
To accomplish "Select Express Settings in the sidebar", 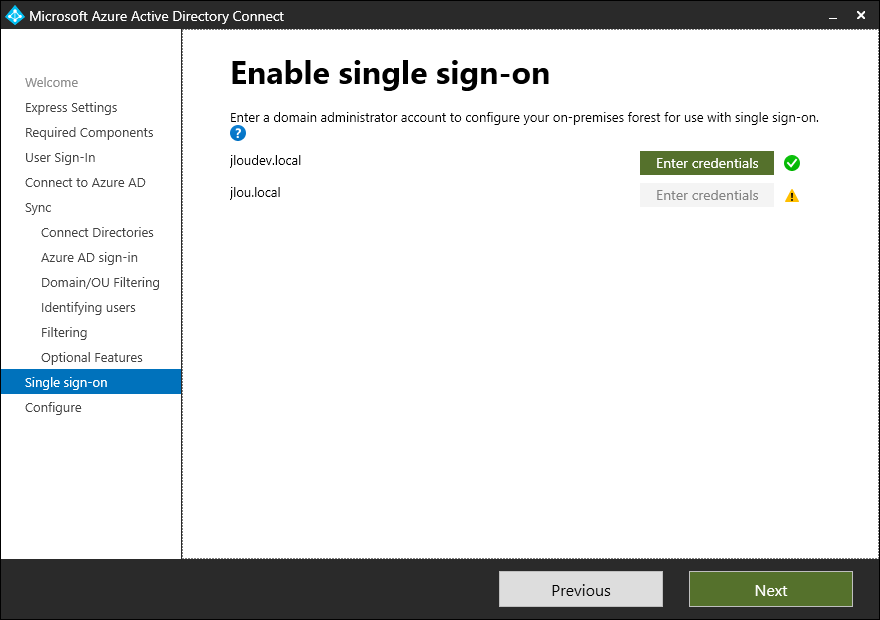I will click(71, 108).
